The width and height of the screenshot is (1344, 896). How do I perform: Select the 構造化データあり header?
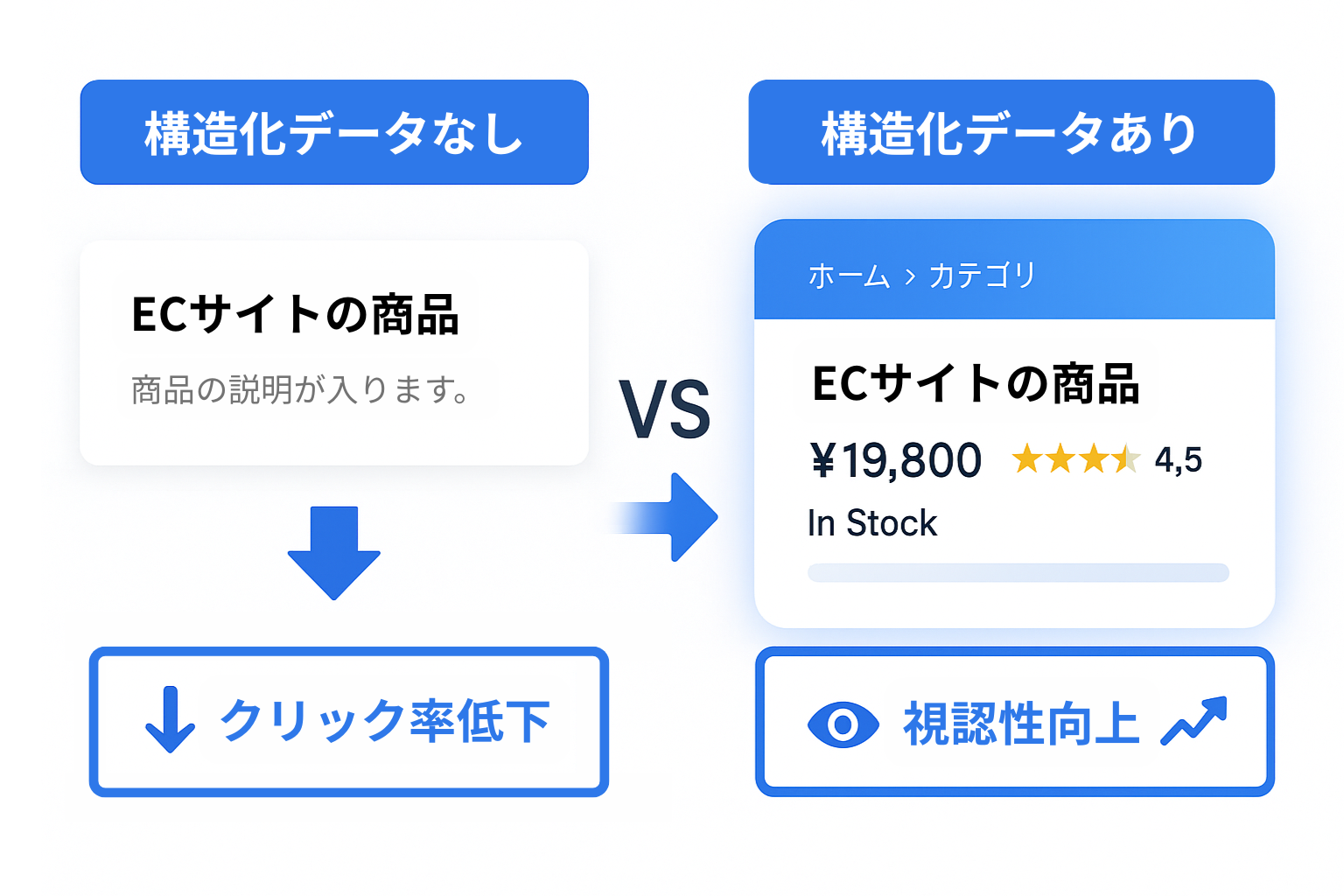[1011, 133]
